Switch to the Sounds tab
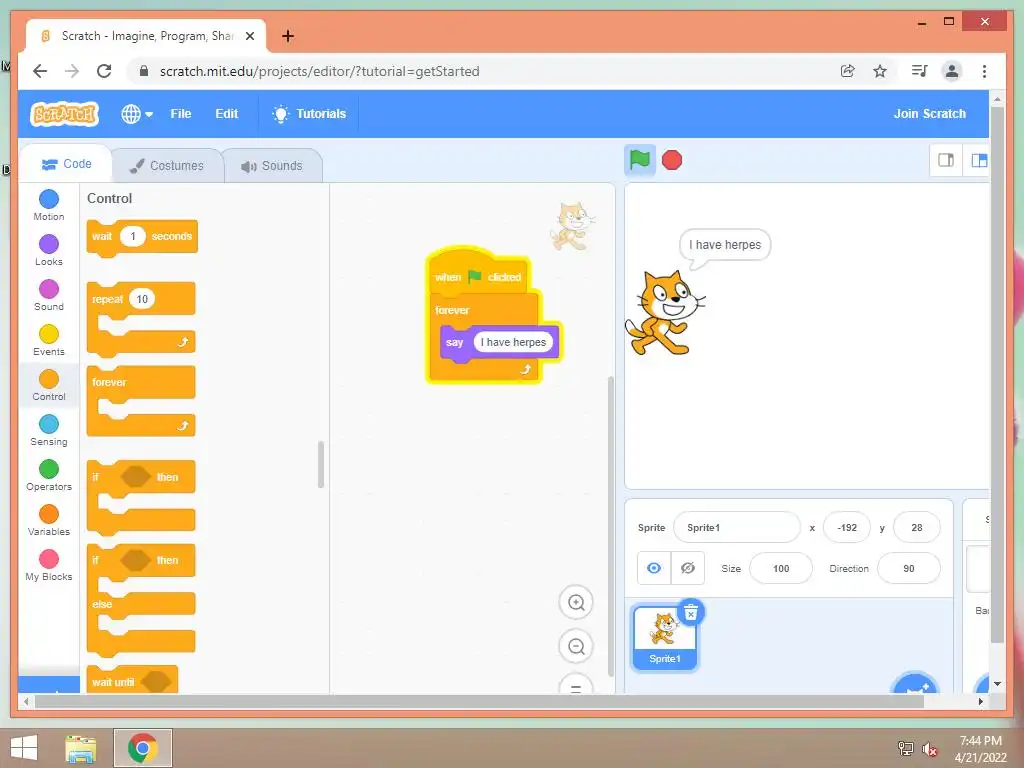 tap(272, 166)
